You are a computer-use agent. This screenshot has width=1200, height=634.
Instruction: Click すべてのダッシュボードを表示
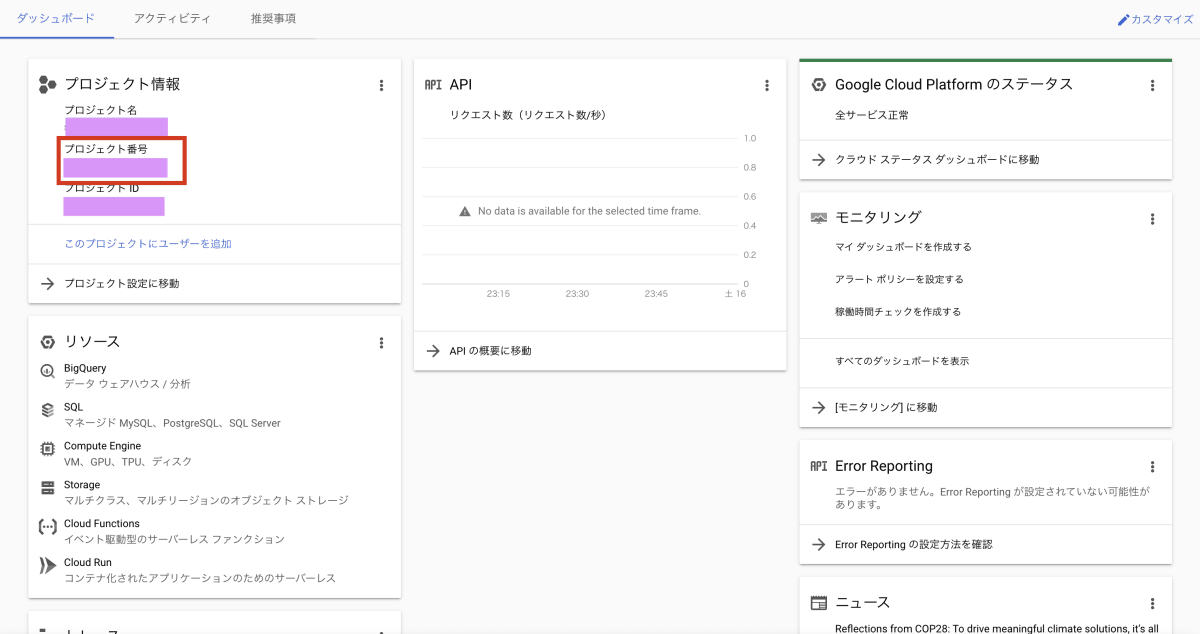click(x=902, y=361)
